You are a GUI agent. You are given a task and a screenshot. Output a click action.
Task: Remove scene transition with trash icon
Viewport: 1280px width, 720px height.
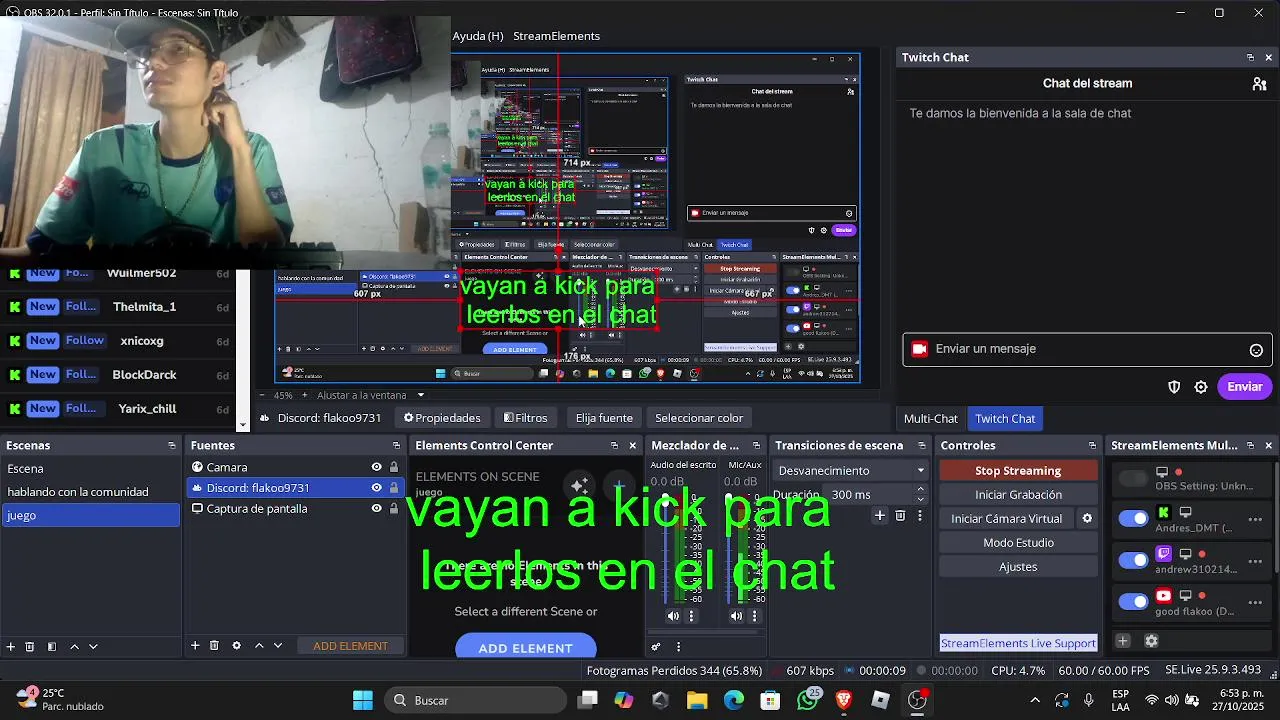pyautogui.click(x=900, y=516)
